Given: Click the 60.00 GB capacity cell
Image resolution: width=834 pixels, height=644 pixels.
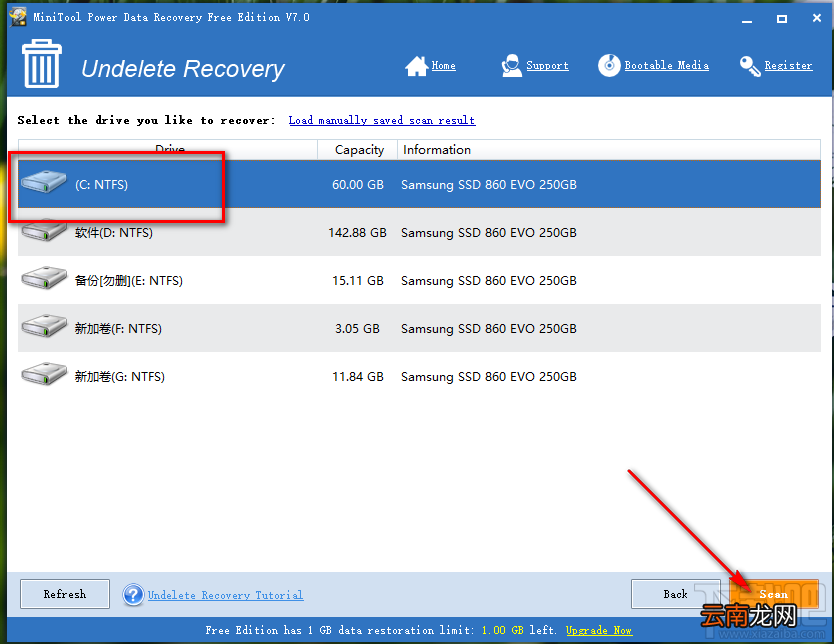Looking at the screenshot, I should pyautogui.click(x=358, y=185).
